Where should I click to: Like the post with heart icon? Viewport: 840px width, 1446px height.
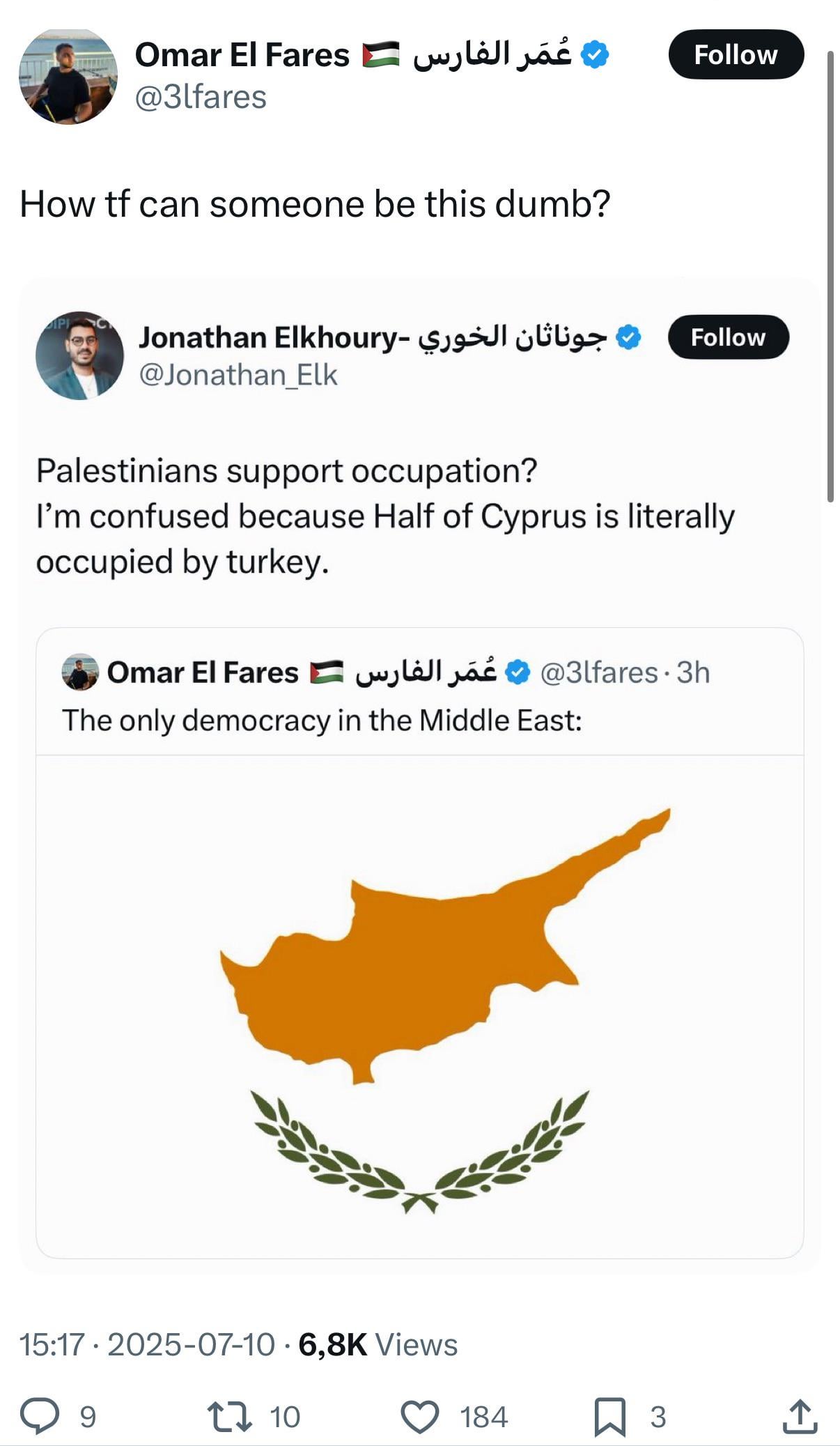420,1416
